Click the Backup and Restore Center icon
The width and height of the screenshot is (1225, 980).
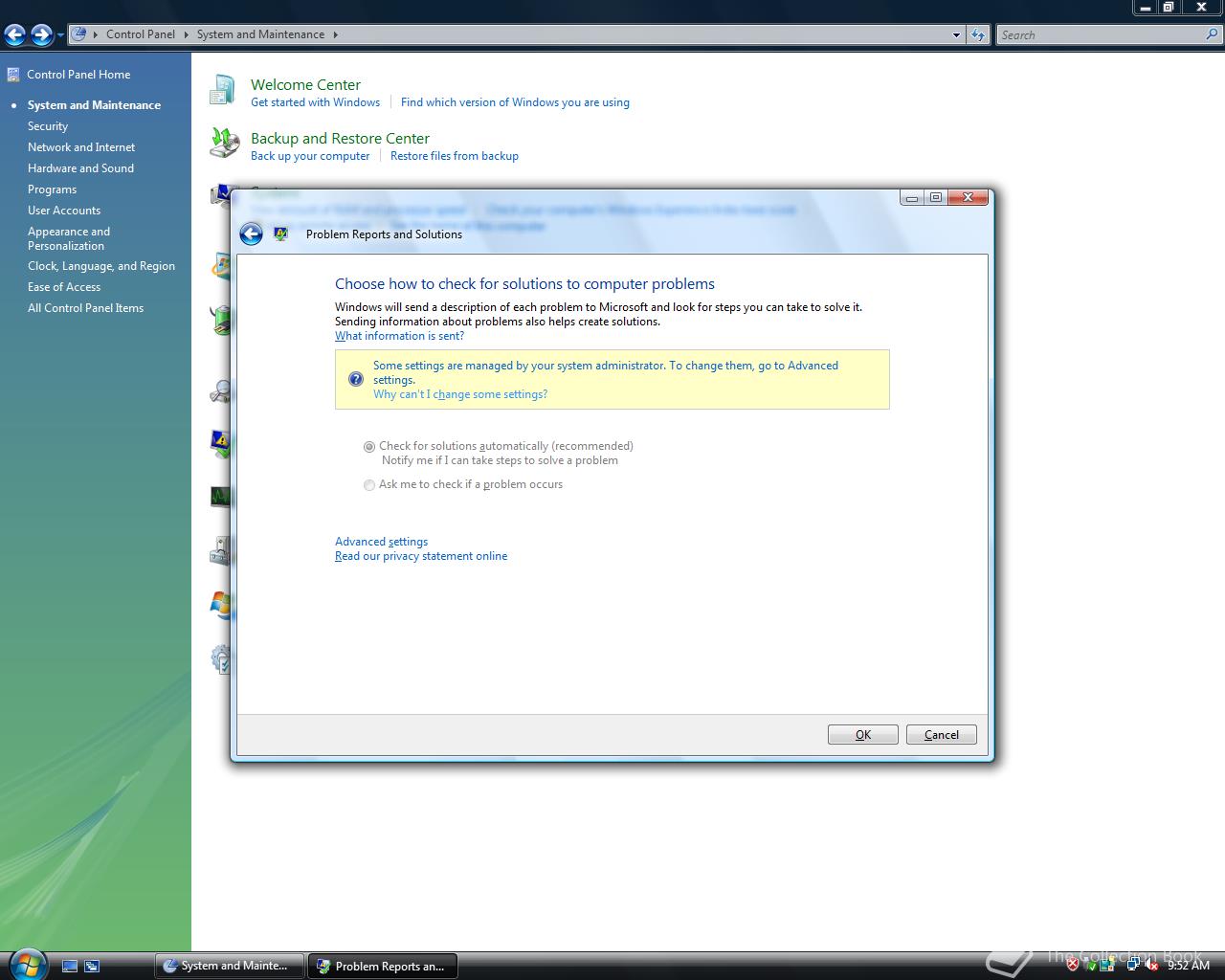coord(224,144)
